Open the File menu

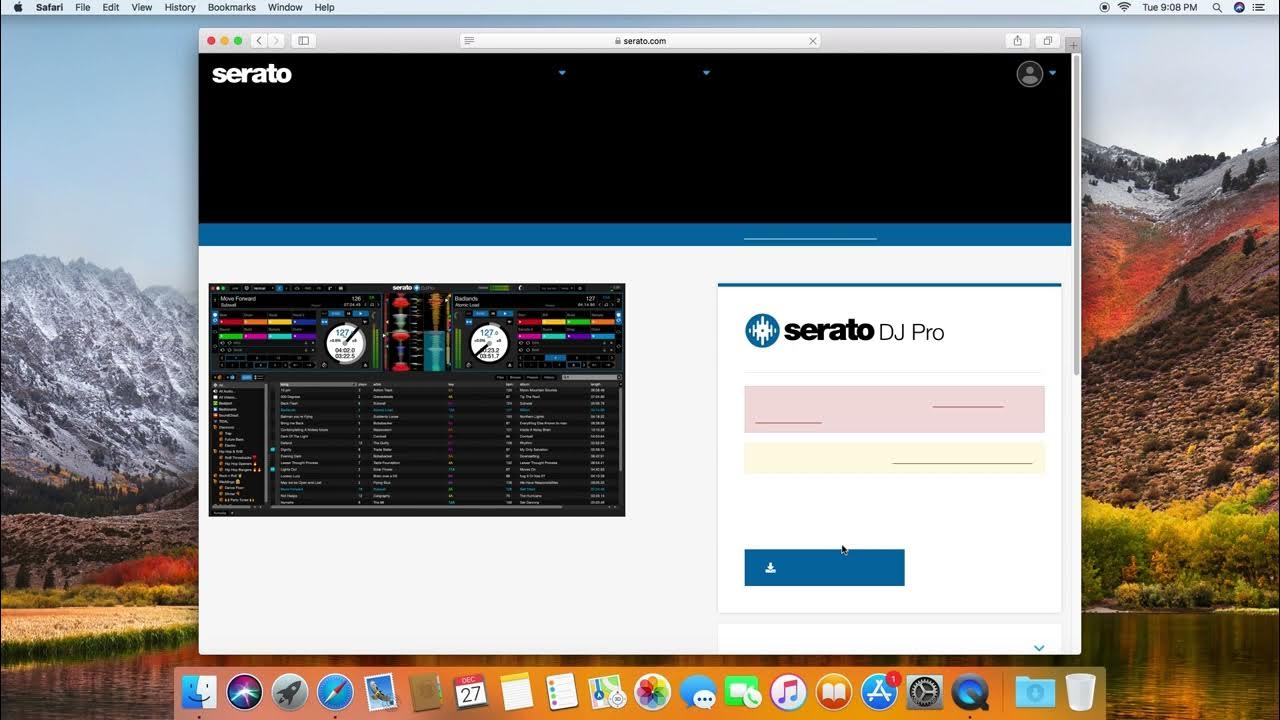pos(83,7)
